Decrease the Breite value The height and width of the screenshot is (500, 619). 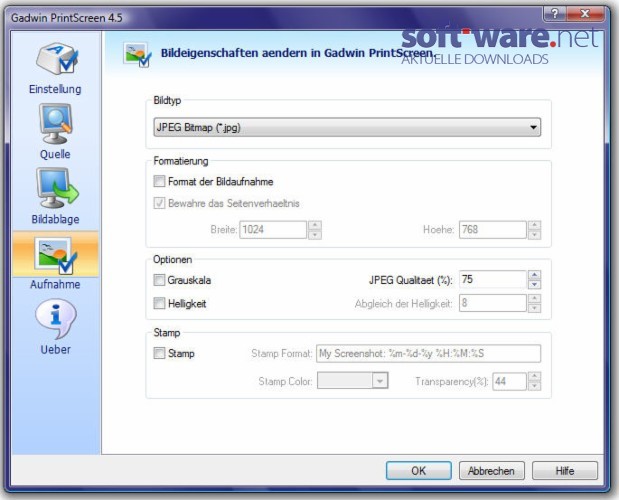(315, 235)
